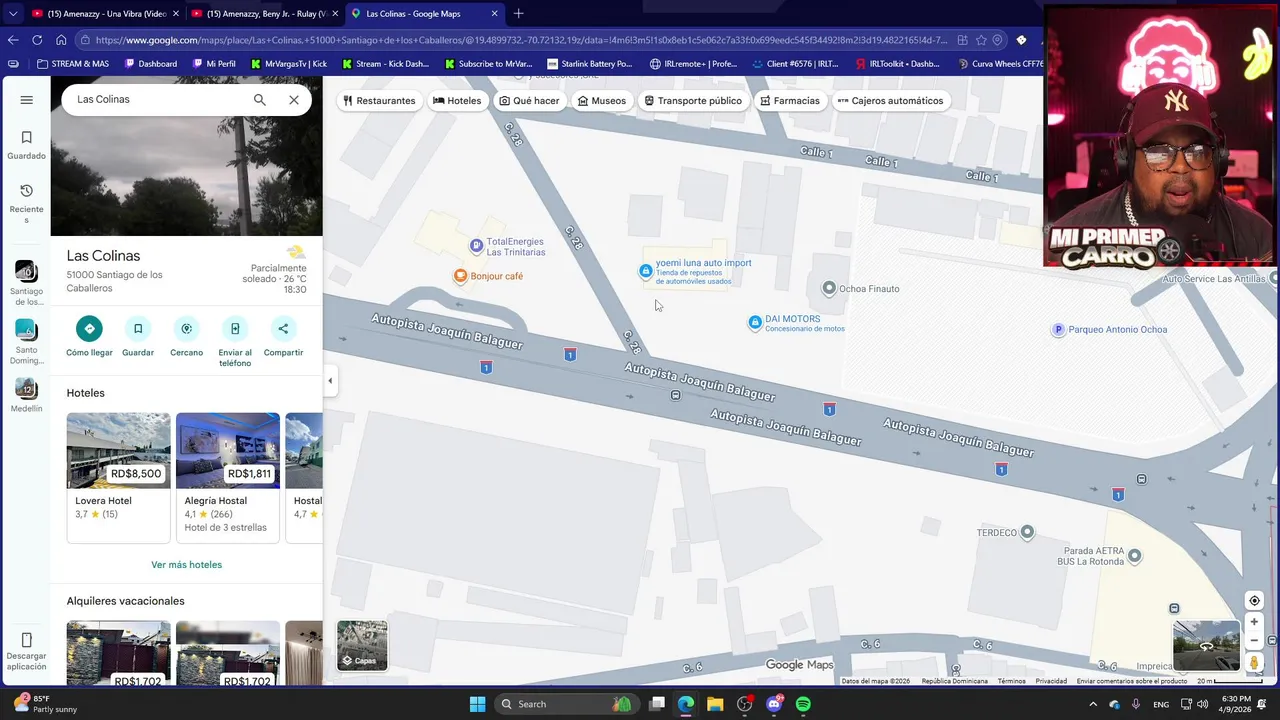
Task: Open STREAM & MAS bookmark folder
Action: (73, 64)
